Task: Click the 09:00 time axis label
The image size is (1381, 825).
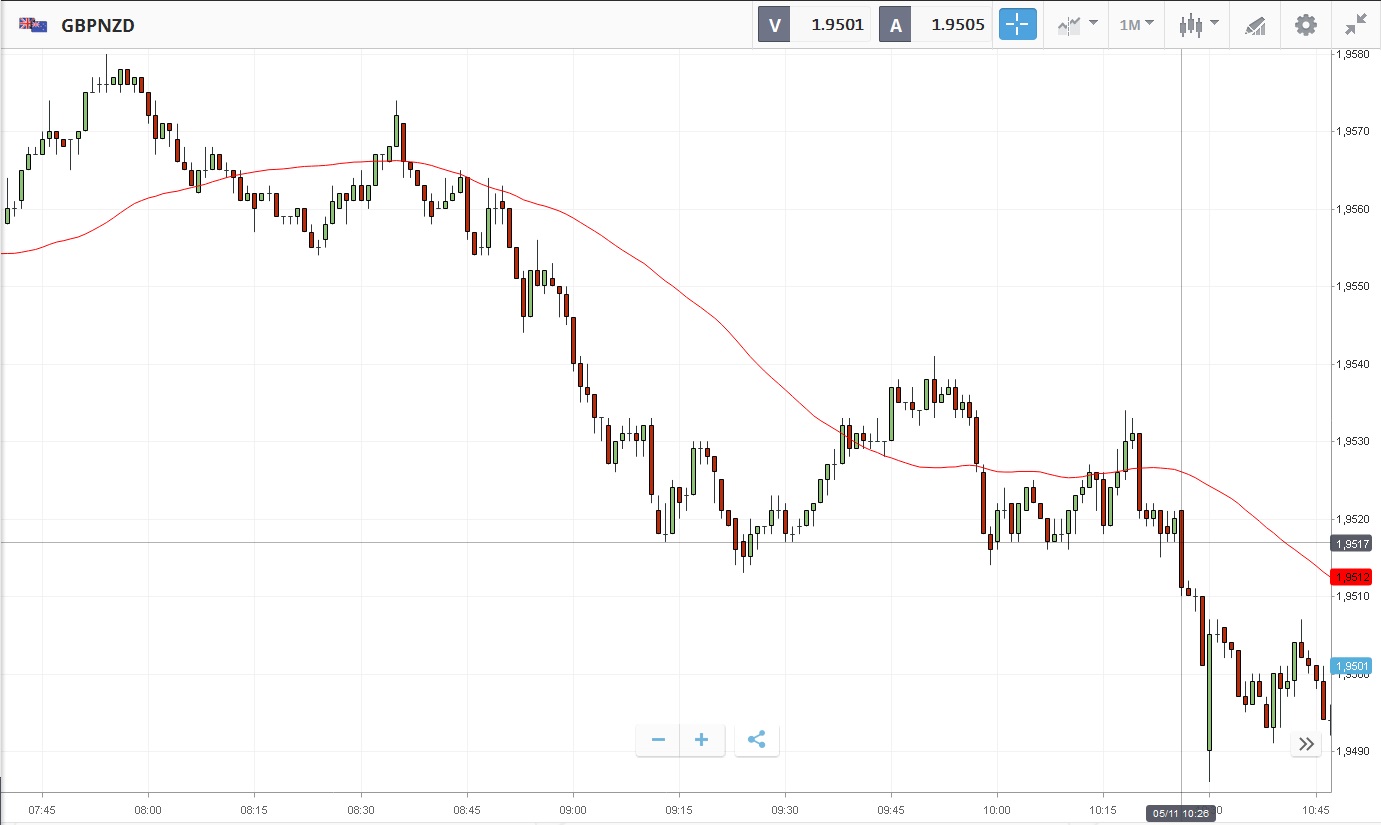Action: 573,810
